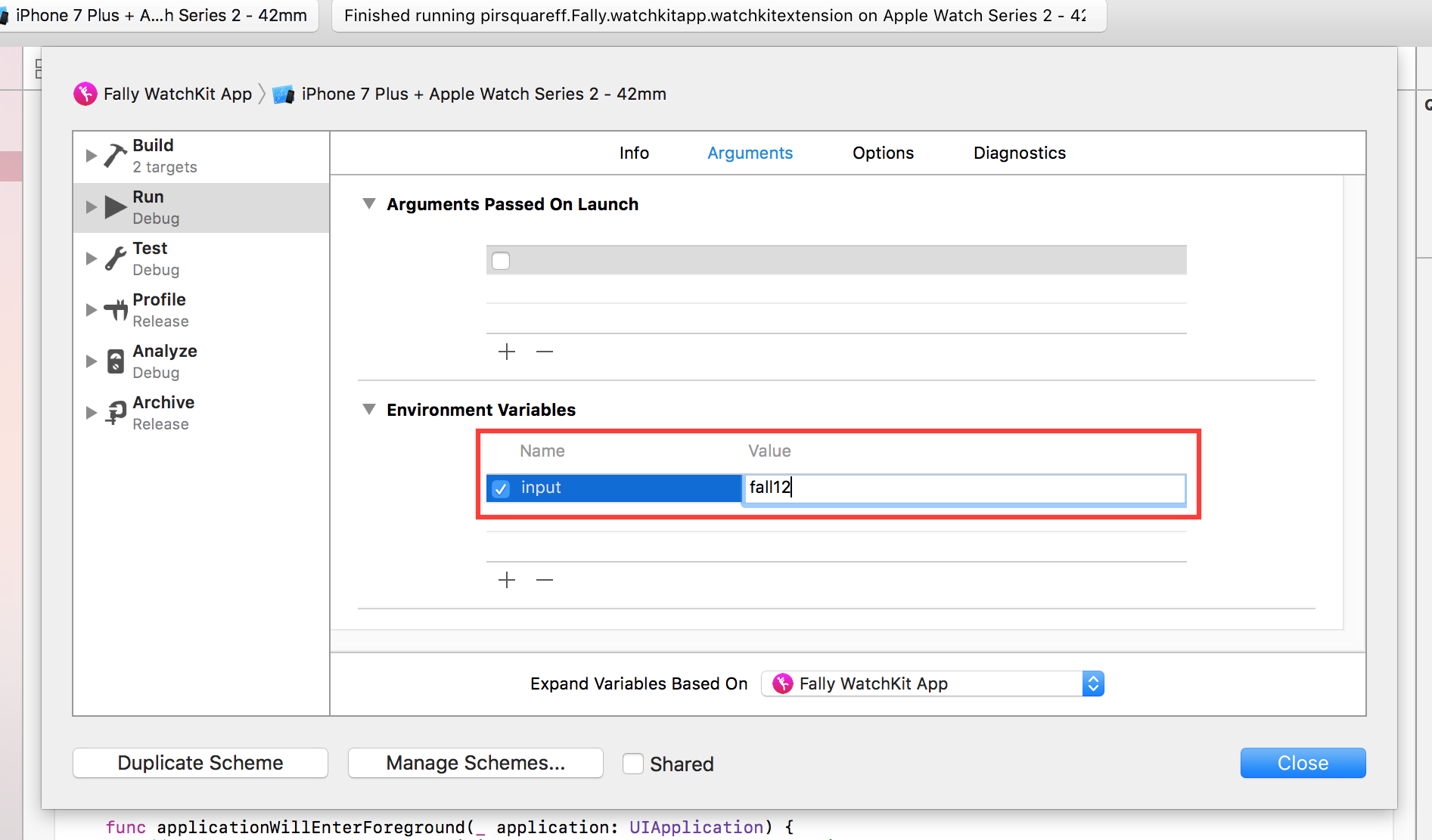
Task: Add an environment variable with plus
Action: (x=507, y=580)
